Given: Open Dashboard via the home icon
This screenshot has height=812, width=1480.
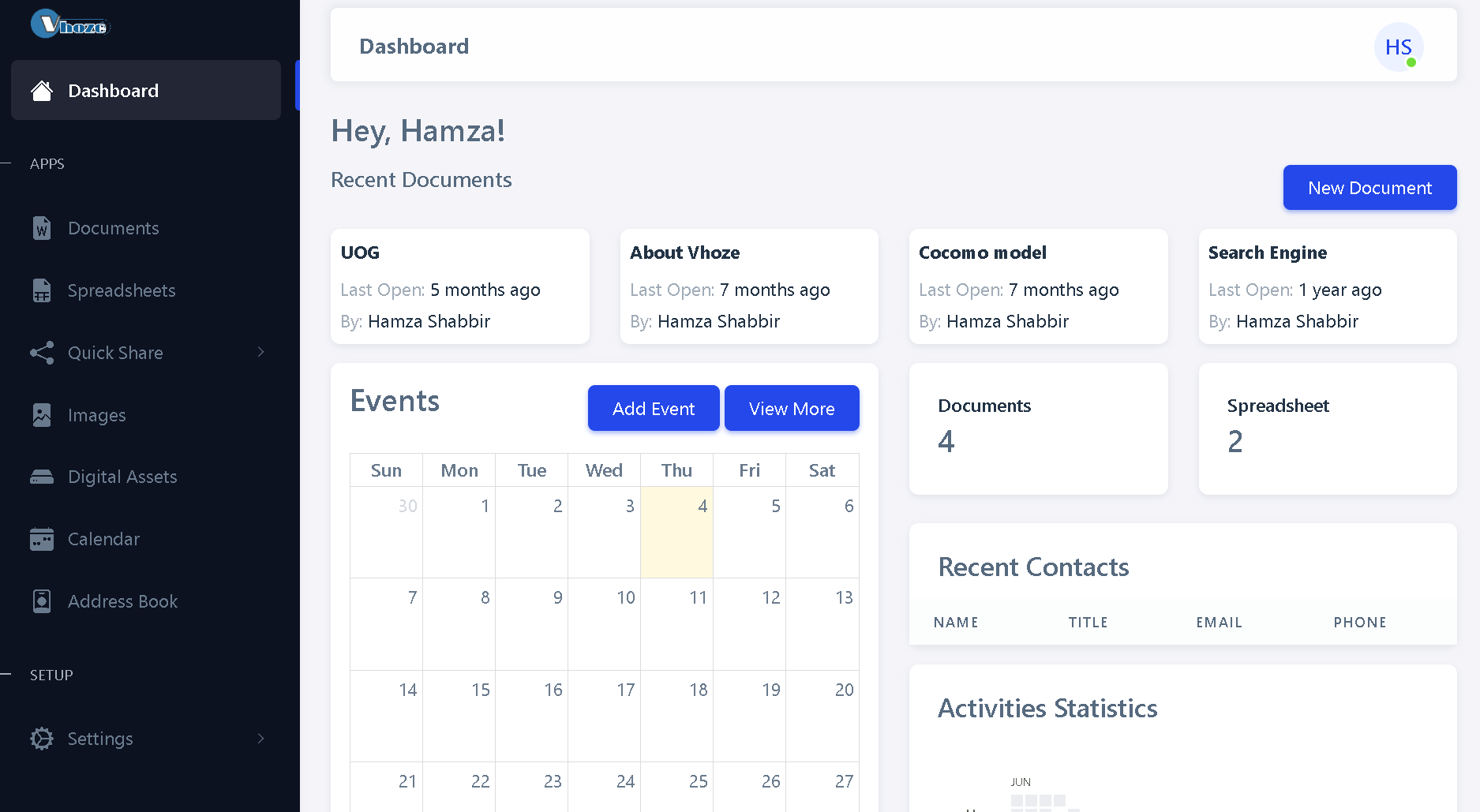Looking at the screenshot, I should click(x=42, y=91).
